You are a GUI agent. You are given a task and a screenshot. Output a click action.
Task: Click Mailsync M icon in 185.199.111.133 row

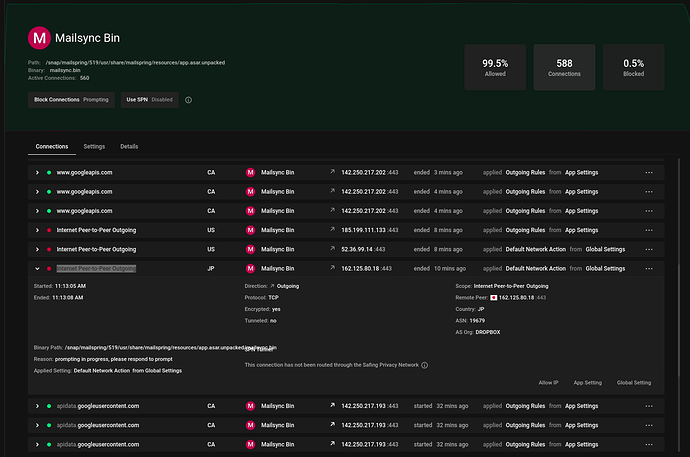(250, 230)
